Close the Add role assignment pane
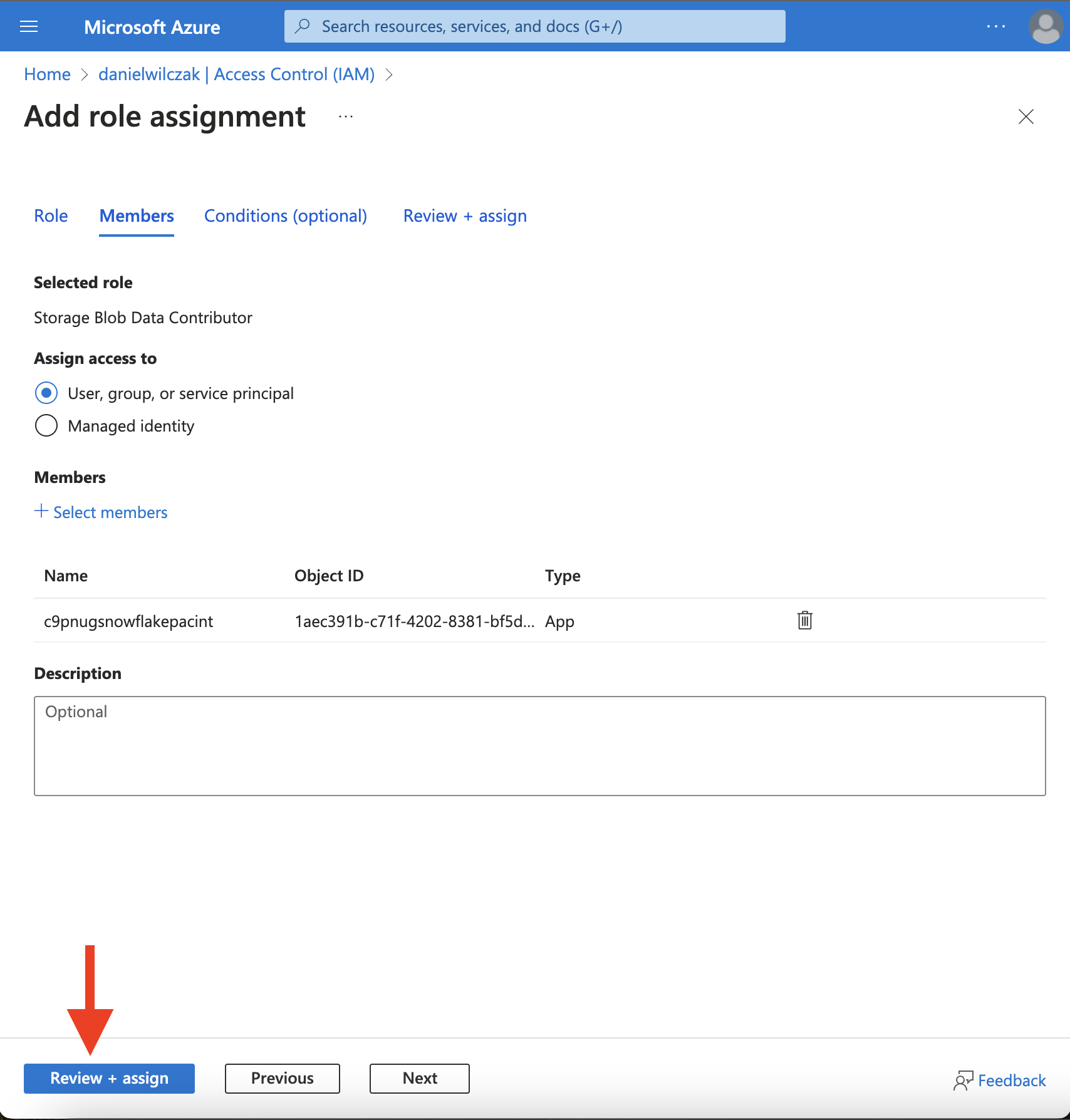The width and height of the screenshot is (1070, 1120). click(1026, 117)
